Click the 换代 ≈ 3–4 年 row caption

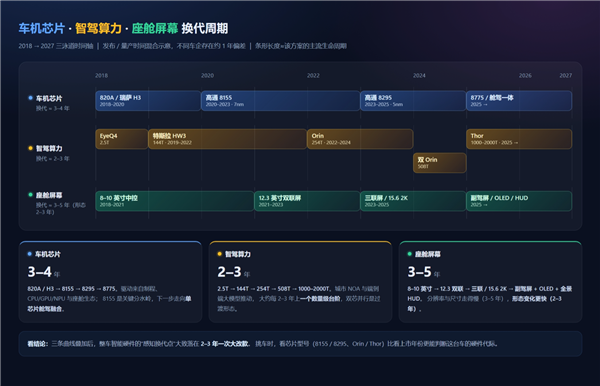tap(52, 108)
